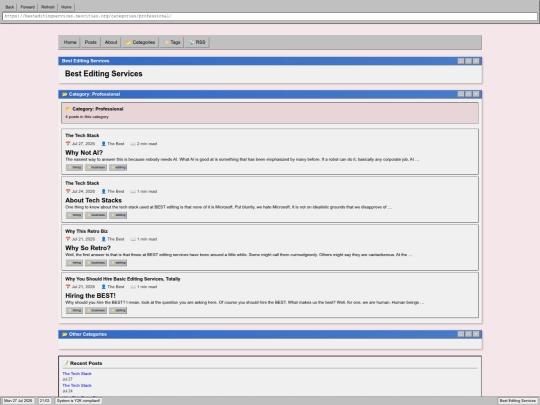Select 'hiring' tag under Why So Retro?
The height and width of the screenshot is (405, 540).
click(74, 263)
